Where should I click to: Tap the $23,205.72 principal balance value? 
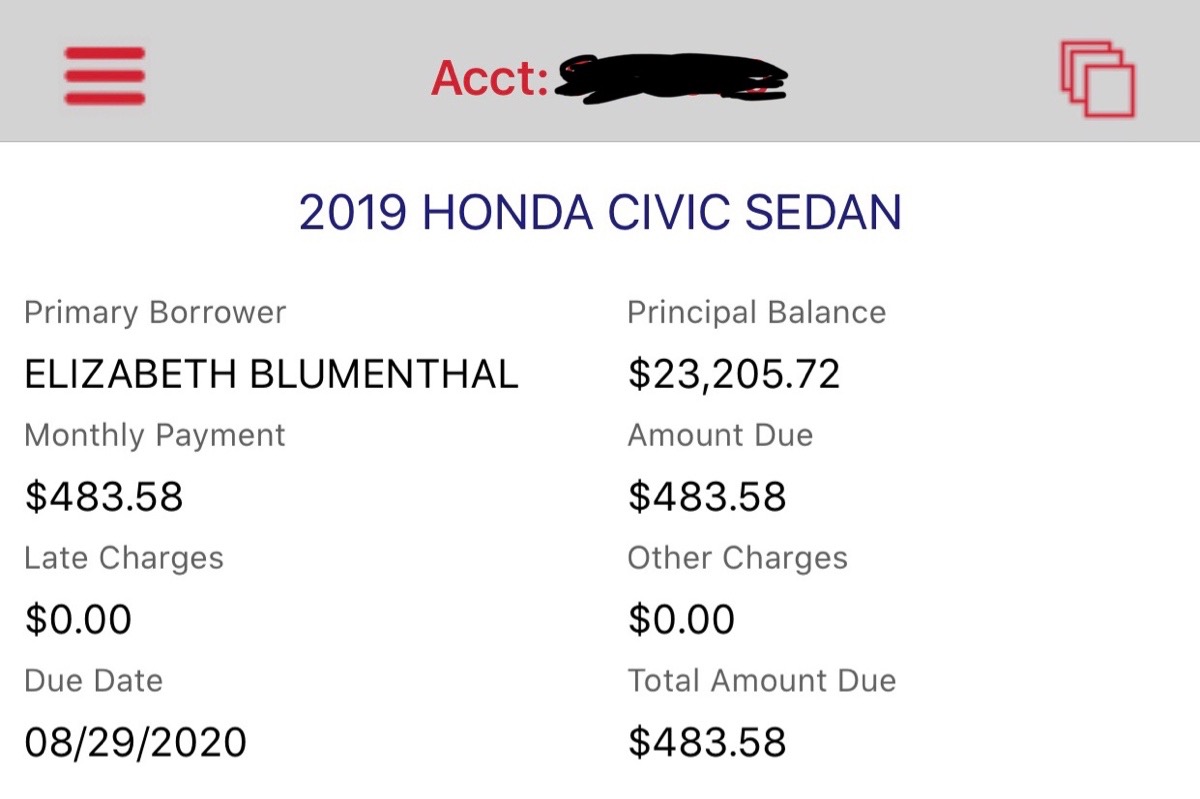point(734,374)
